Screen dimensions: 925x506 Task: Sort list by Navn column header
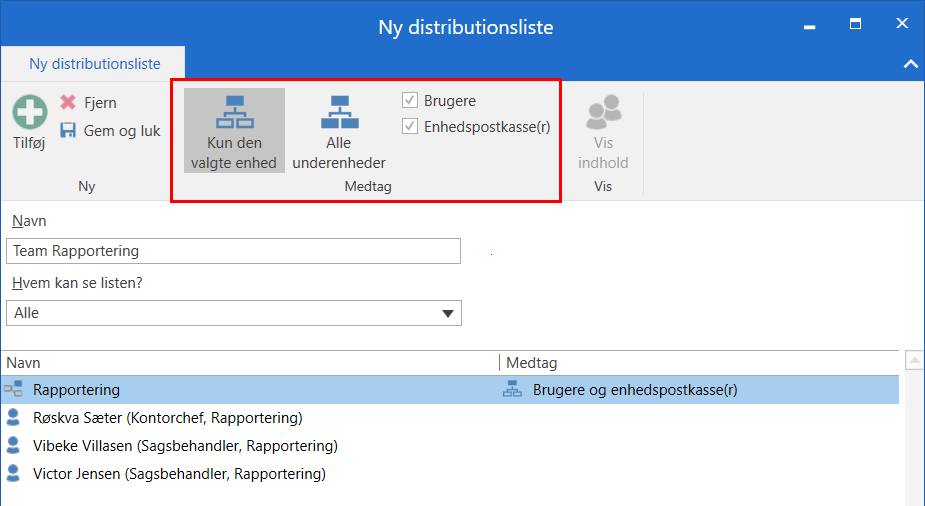(x=250, y=363)
